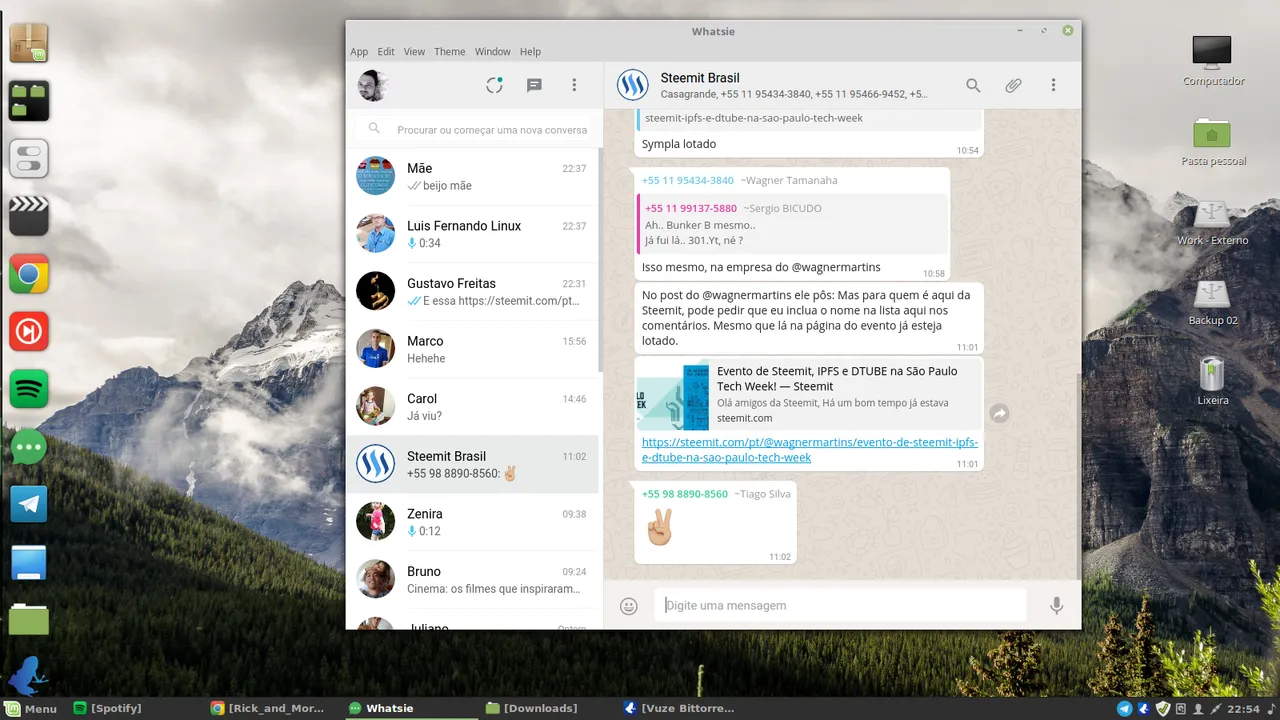The width and height of the screenshot is (1280, 720).
Task: Open the Window menu
Action: [x=492, y=52]
